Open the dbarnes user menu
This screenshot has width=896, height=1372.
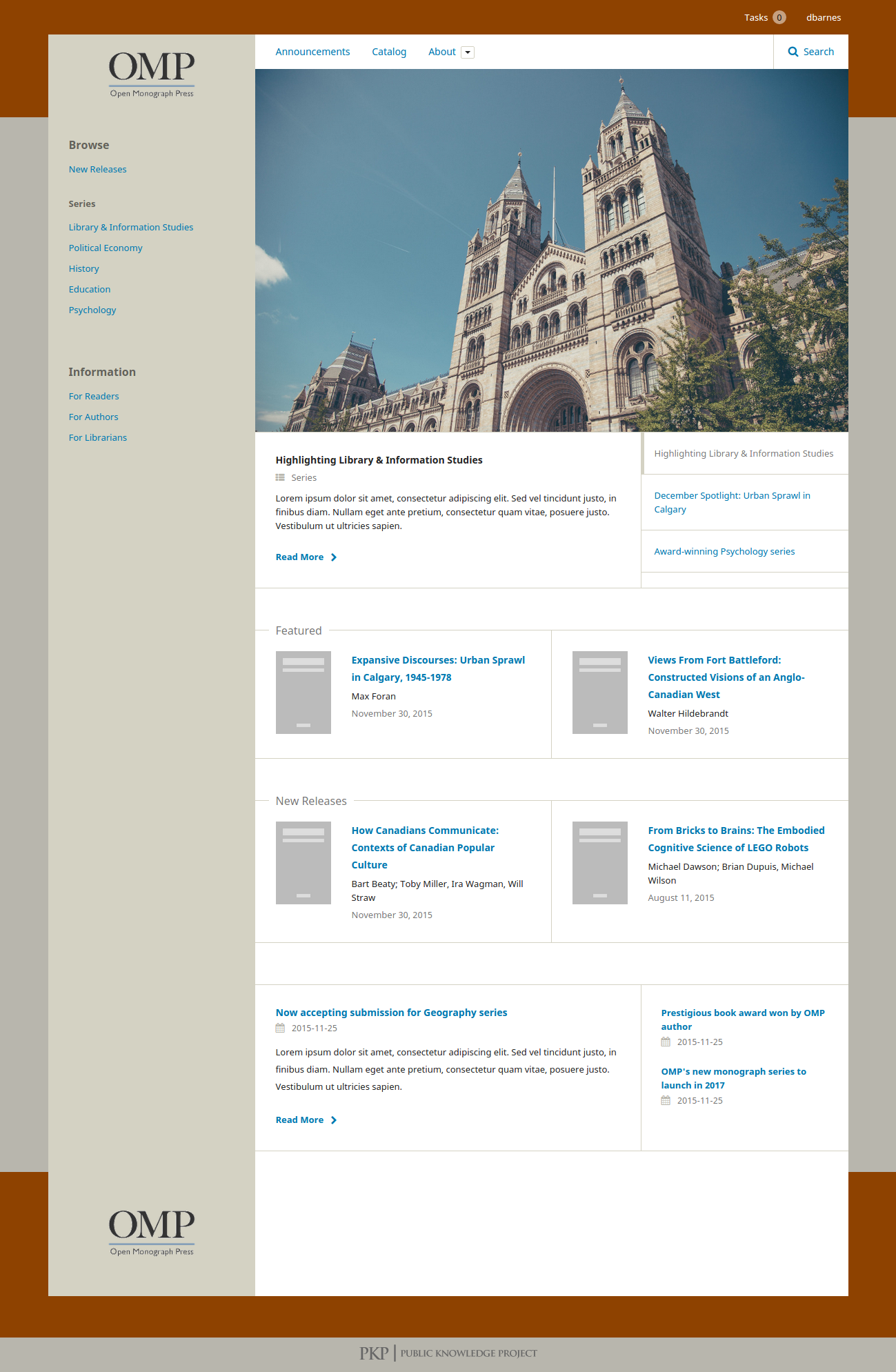click(824, 17)
